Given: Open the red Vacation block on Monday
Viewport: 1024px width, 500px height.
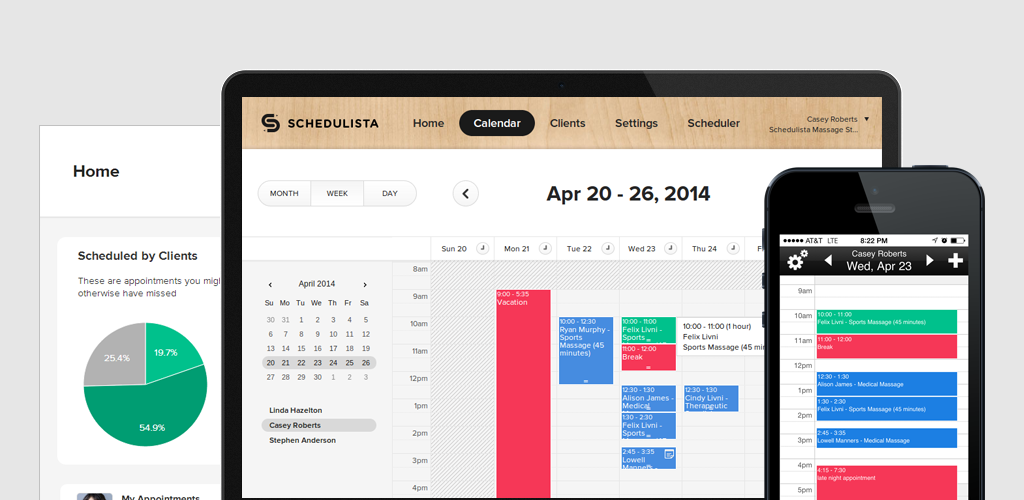Looking at the screenshot, I should pyautogui.click(x=523, y=394).
